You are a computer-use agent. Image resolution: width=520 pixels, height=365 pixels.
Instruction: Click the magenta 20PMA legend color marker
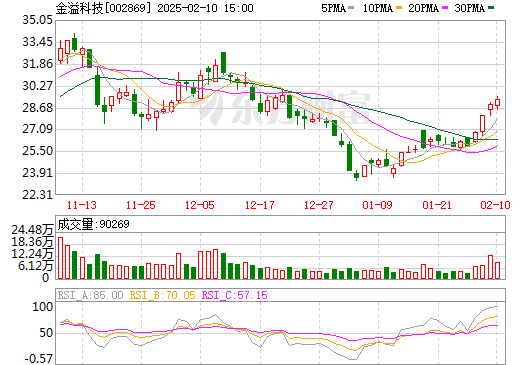pos(446,8)
